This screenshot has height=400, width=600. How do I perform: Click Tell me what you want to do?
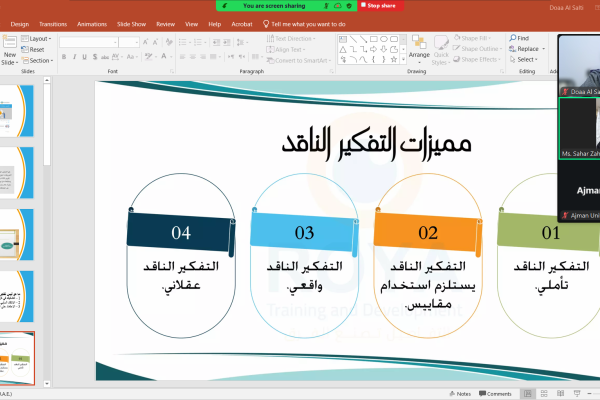tap(304, 24)
